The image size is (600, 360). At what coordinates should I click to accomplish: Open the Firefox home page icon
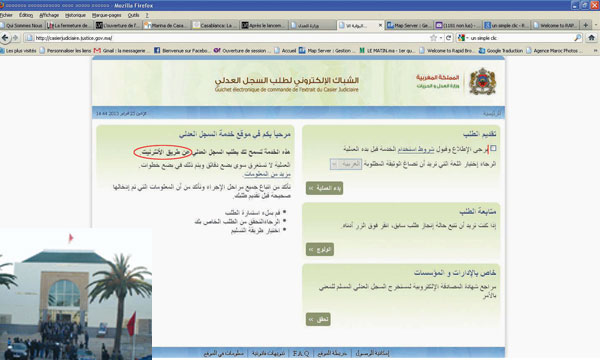pos(591,37)
